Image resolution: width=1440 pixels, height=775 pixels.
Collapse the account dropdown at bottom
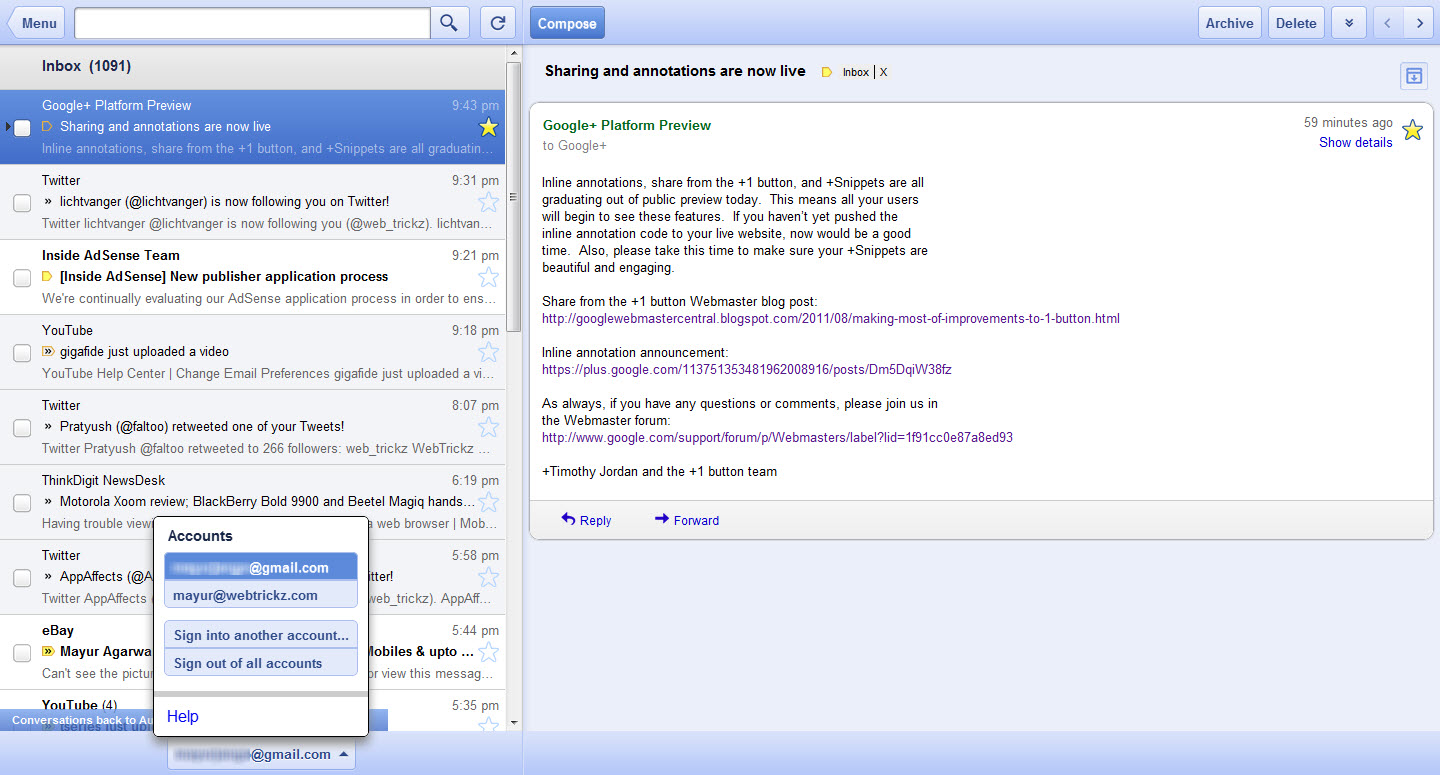261,754
